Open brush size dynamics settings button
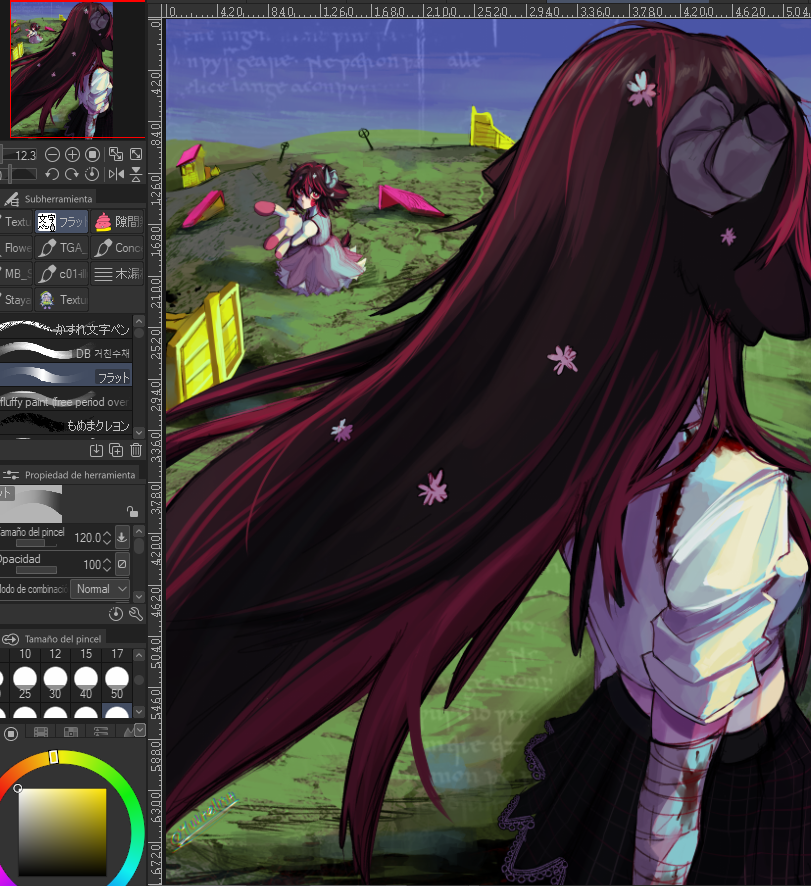 [x=122, y=537]
